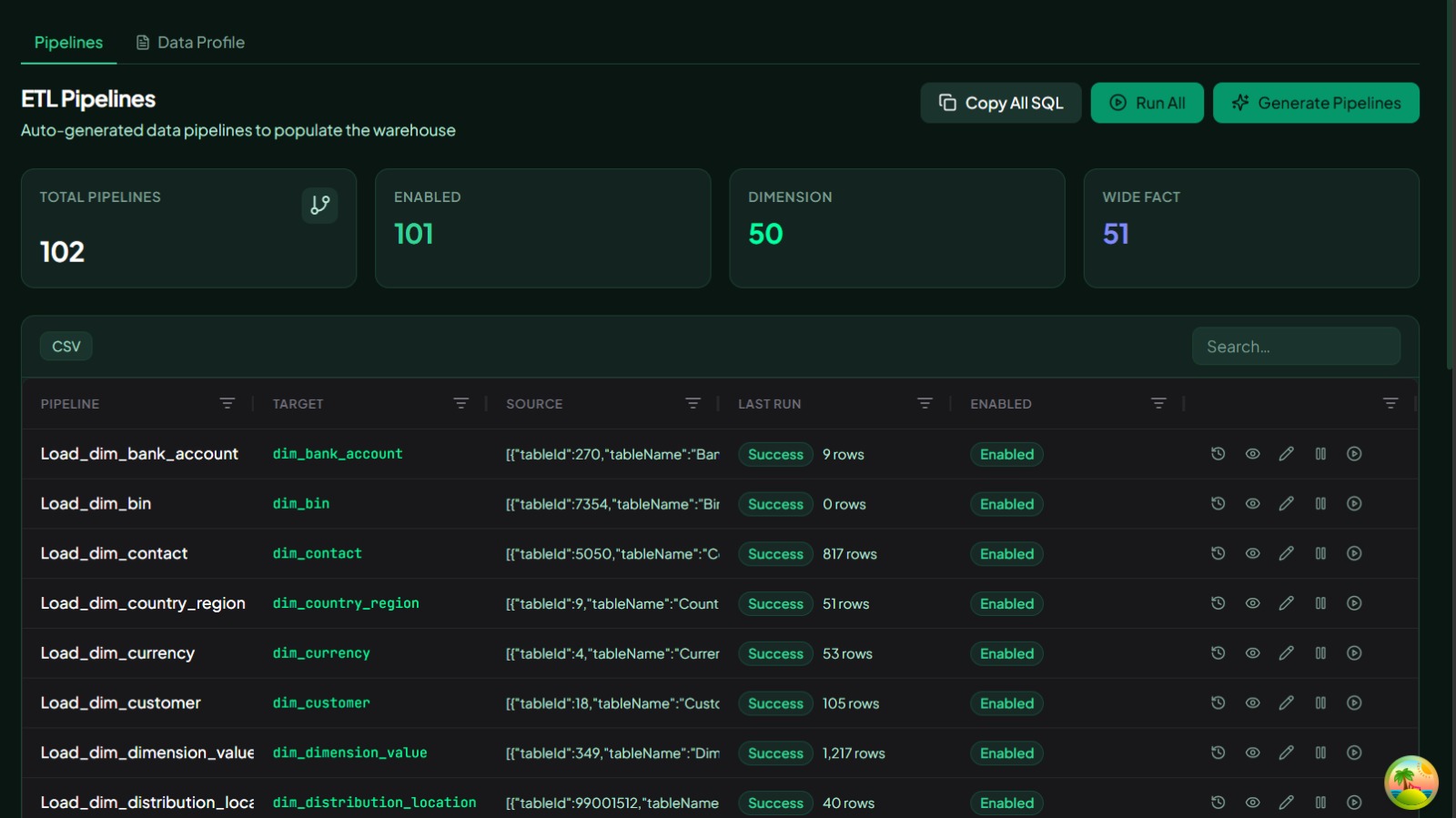Viewport: 1456px width, 818px height.
Task: Pause the Load_dim_bin pipeline
Action: pyautogui.click(x=1320, y=504)
